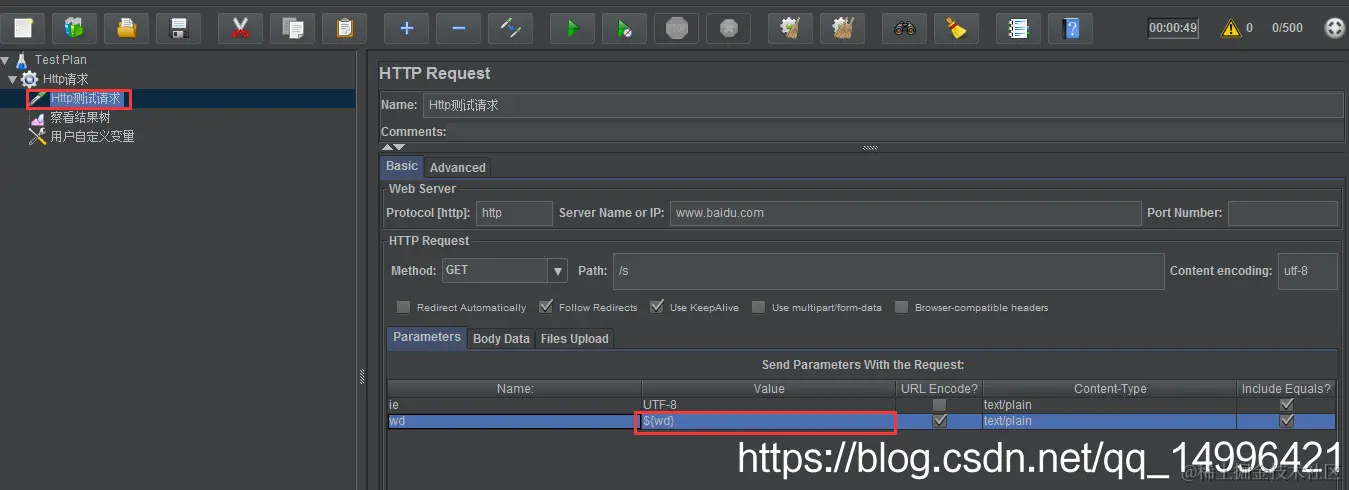Toggle Include Equals for the wd row

[x=1287, y=421]
